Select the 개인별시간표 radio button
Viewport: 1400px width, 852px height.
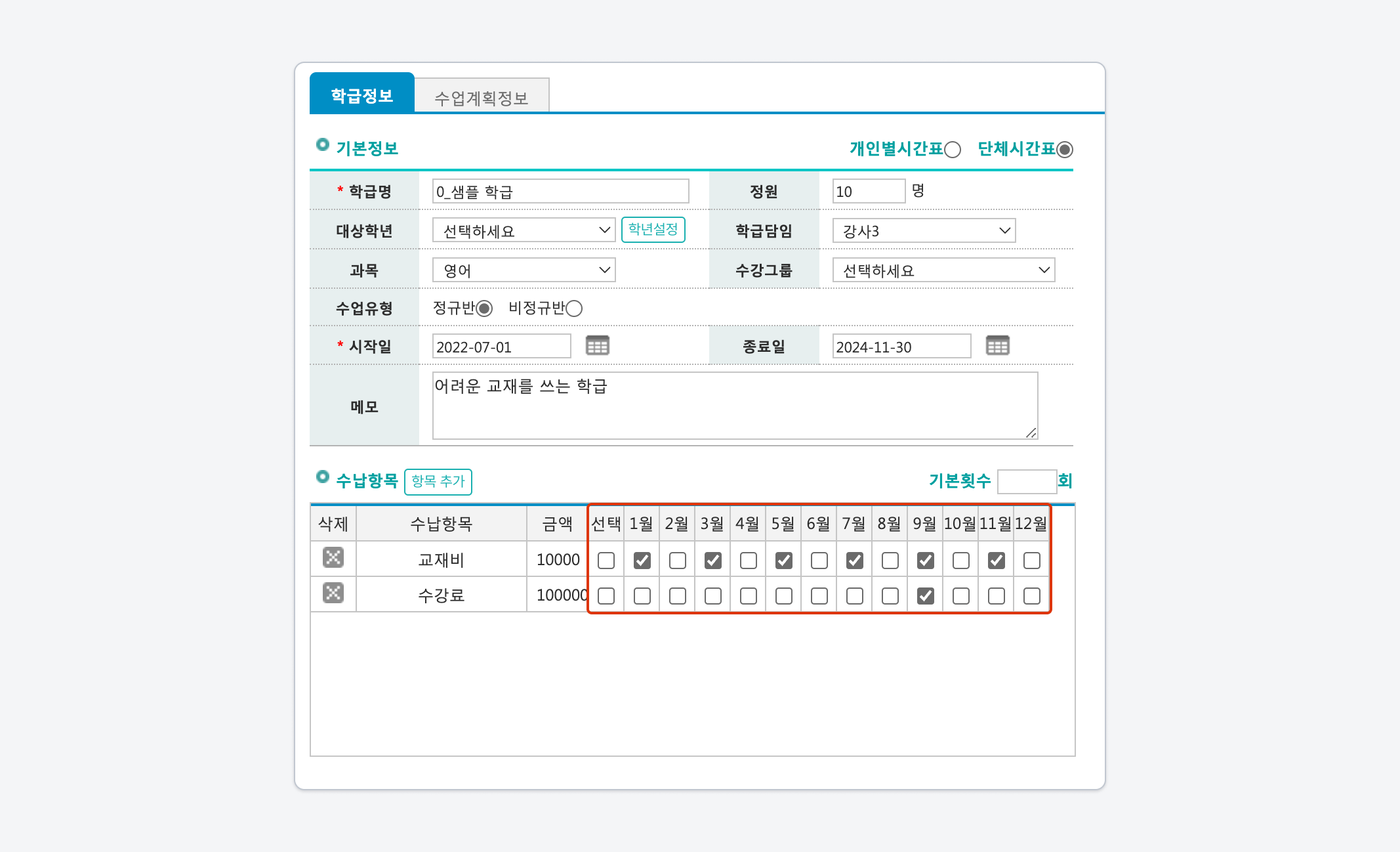tap(953, 150)
